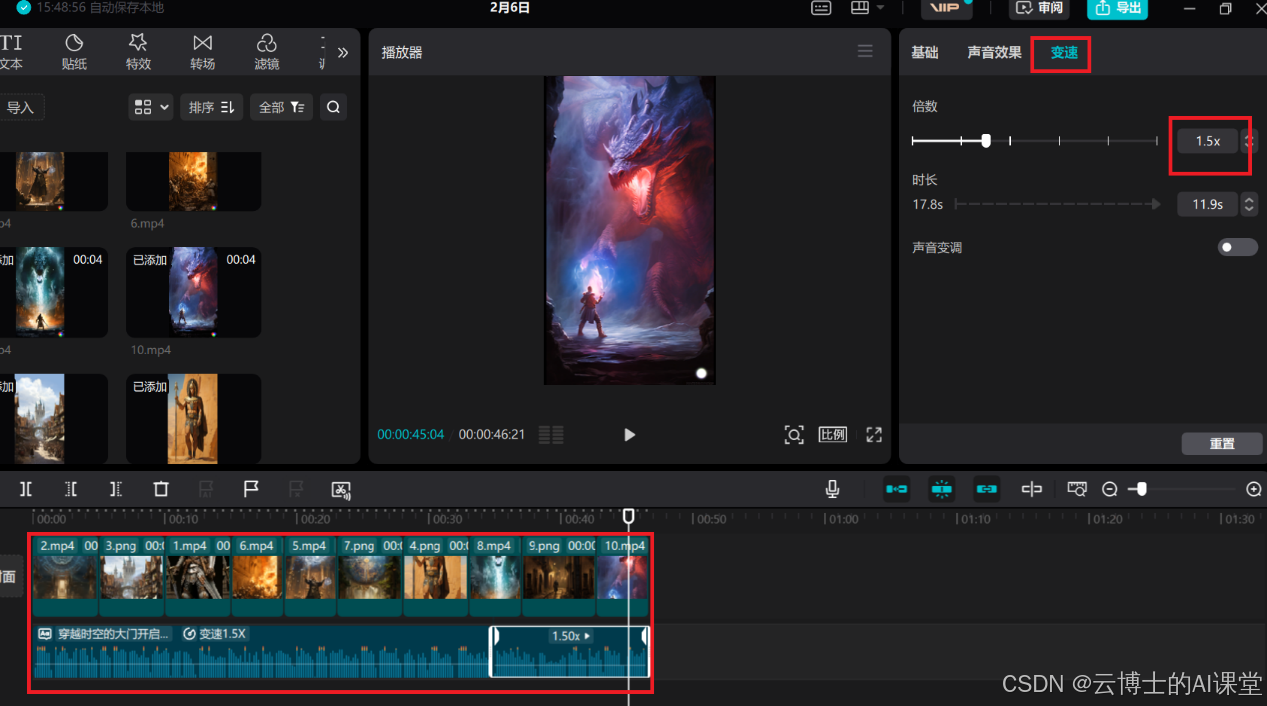1267x706 pixels.
Task: Click the playhead marker on ruler
Action: [x=628, y=516]
